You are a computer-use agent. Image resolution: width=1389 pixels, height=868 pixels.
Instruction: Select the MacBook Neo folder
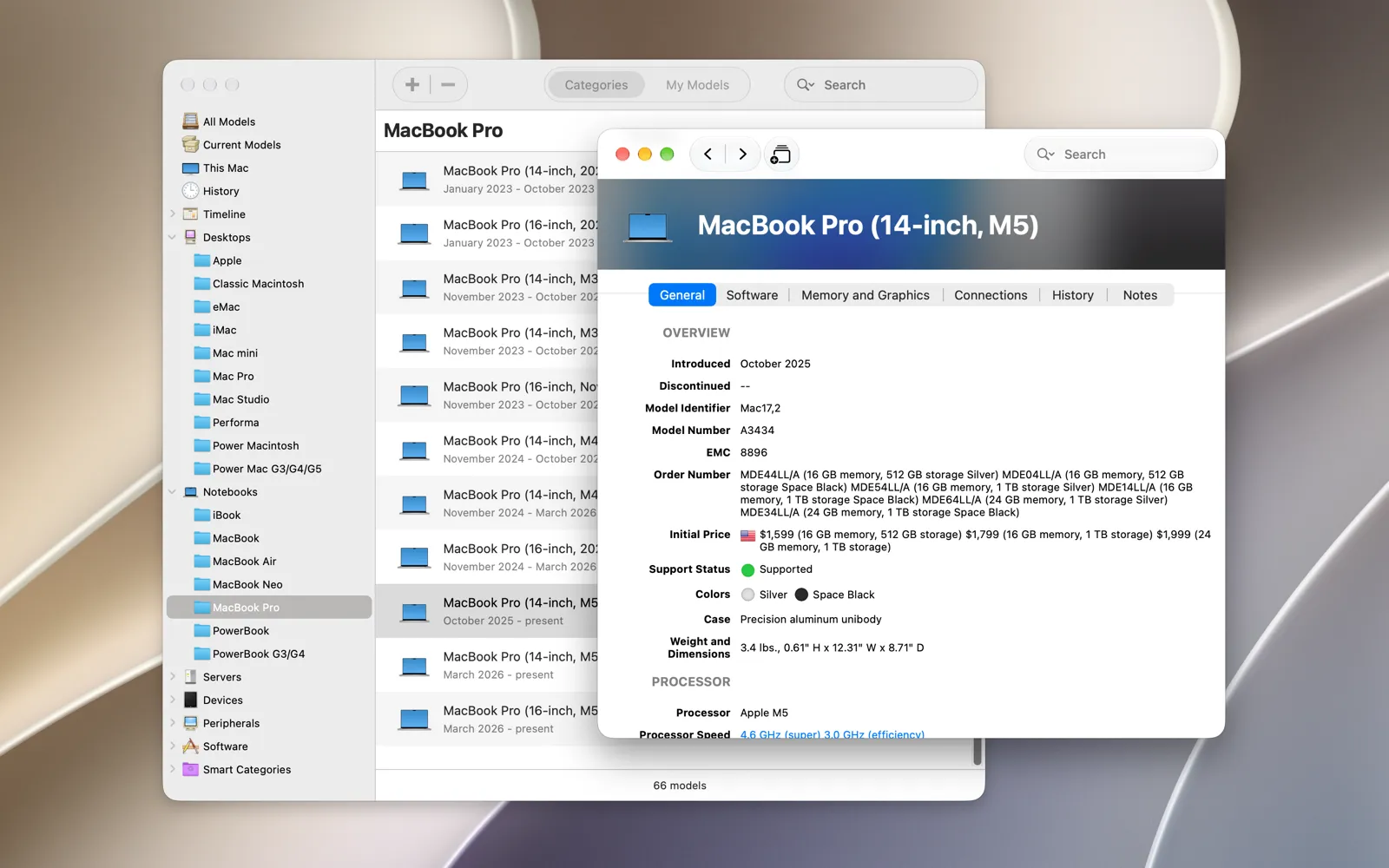click(x=238, y=584)
